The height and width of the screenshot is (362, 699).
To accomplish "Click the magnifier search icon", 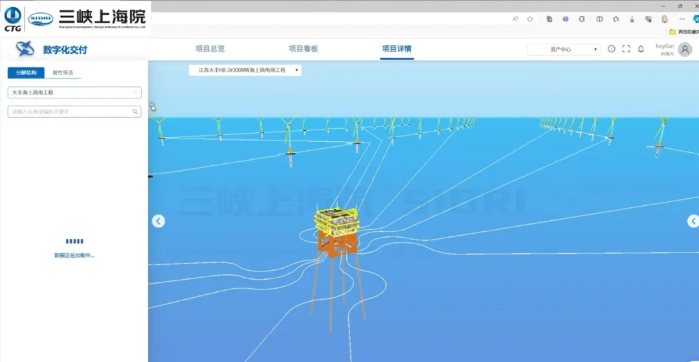I will (x=135, y=112).
